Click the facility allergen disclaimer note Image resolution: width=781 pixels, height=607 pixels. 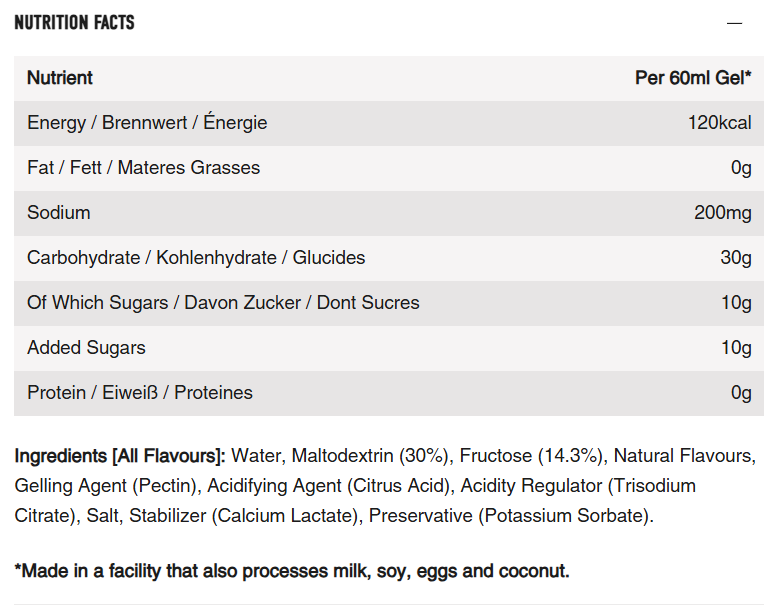coord(292,571)
